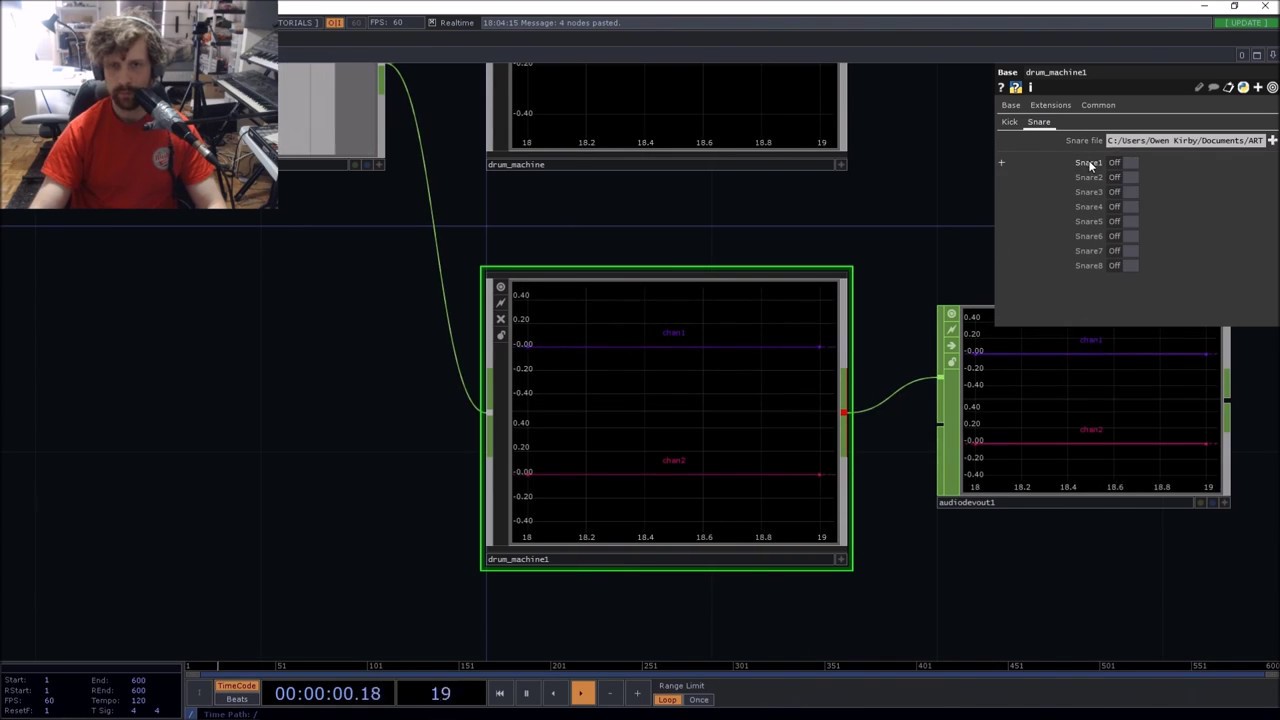This screenshot has width=1280, height=720.
Task: Toggle the Snare1 Off switch
Action: click(x=1122, y=163)
